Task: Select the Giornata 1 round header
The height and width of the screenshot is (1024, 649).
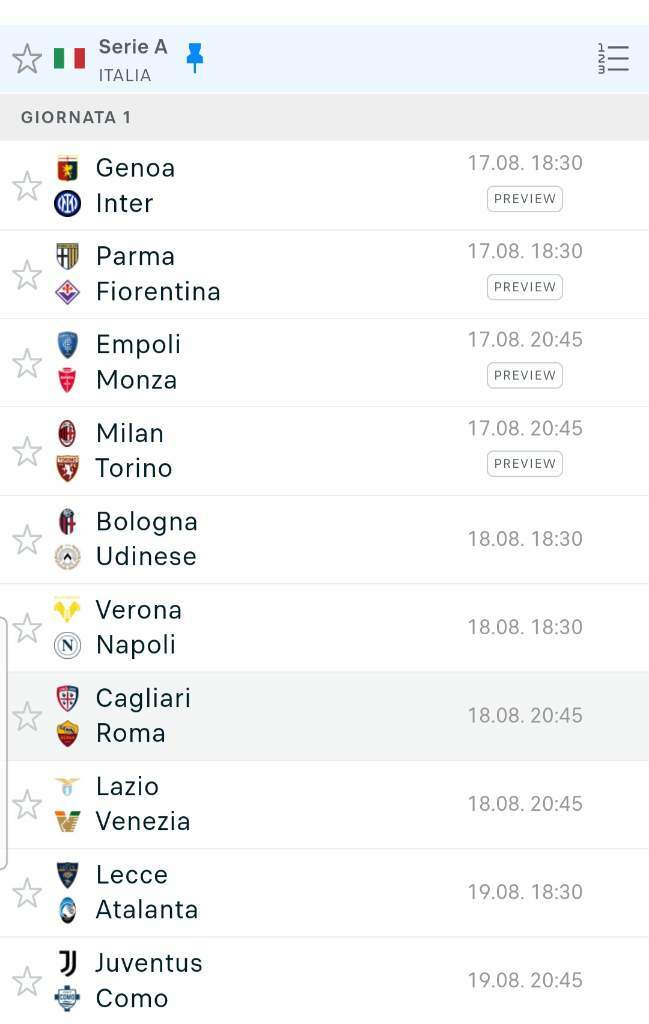Action: (324, 118)
